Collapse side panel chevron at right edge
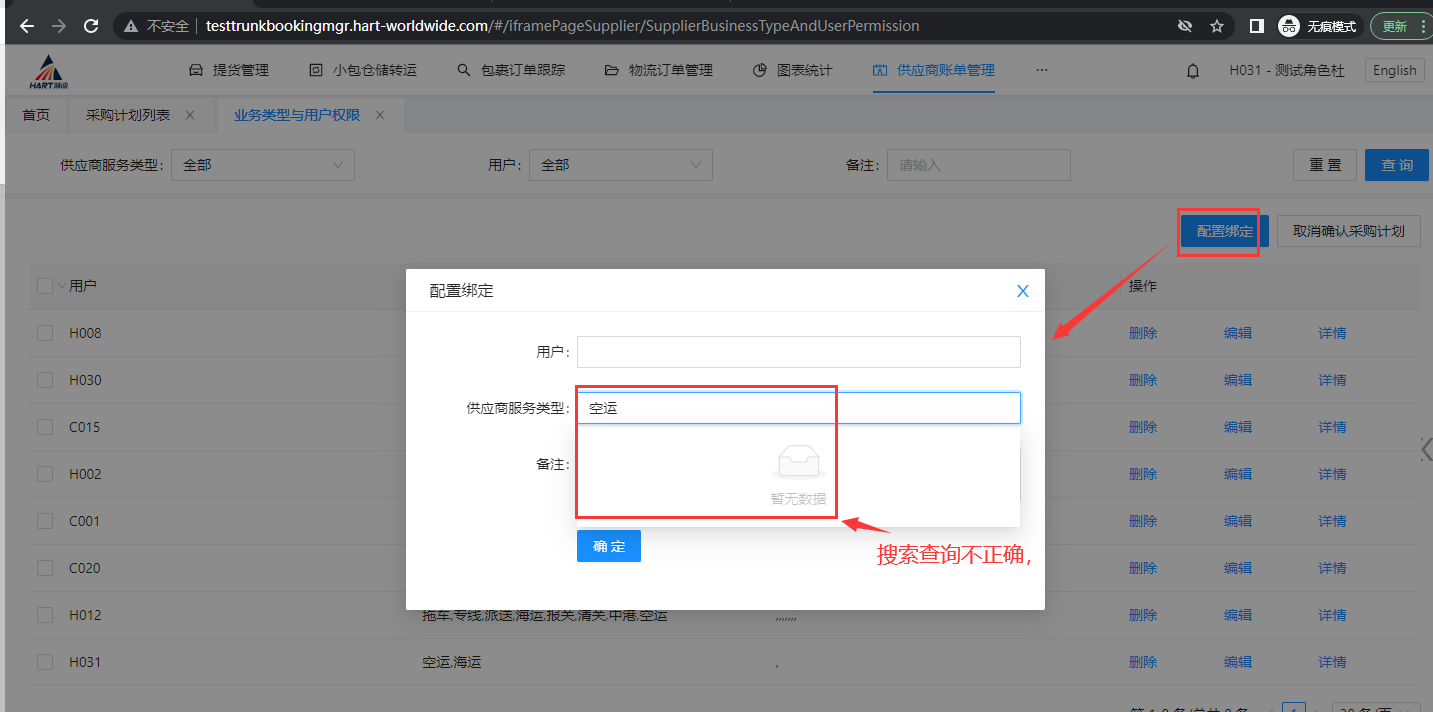The image size is (1433, 712). click(1425, 449)
